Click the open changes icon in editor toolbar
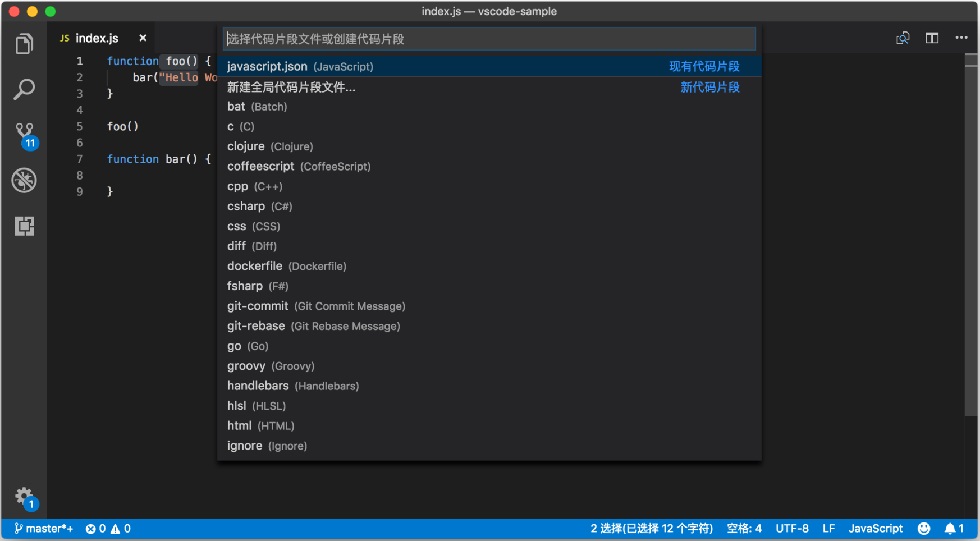 coord(902,38)
